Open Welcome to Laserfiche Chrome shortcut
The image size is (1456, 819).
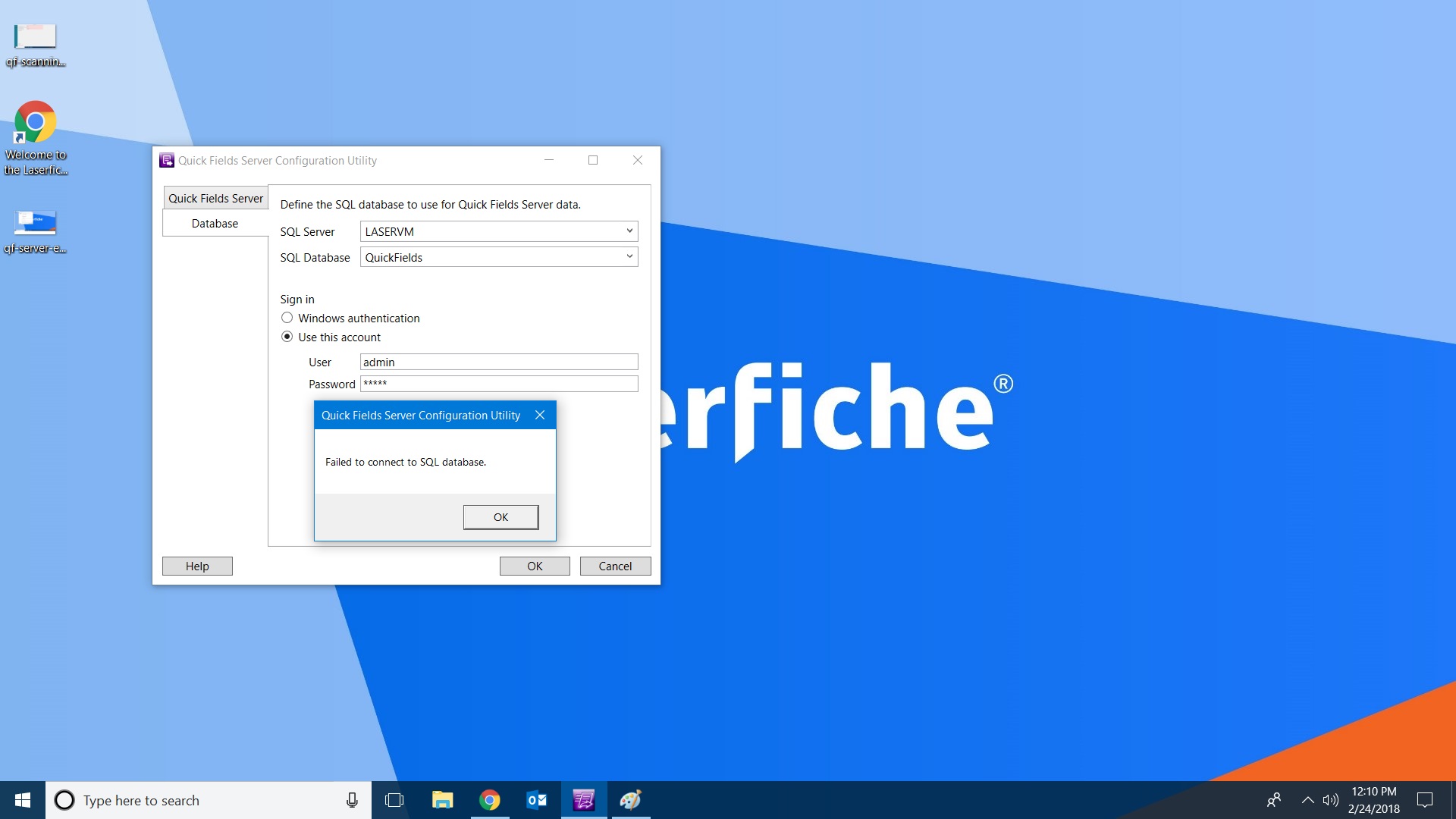click(35, 136)
